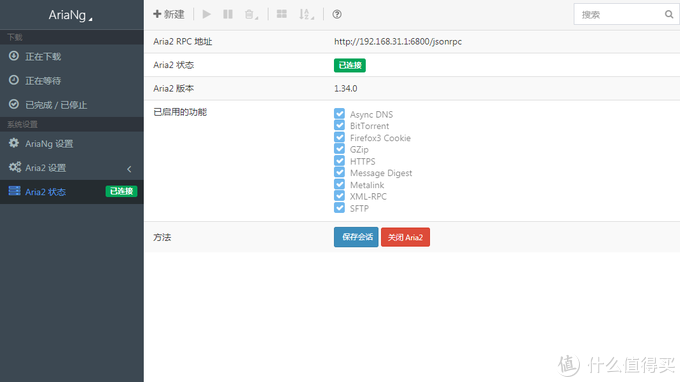Image resolution: width=680 pixels, height=382 pixels.
Task: Open AriaNg settings (AriaNg 设置) page
Action: pos(72,144)
